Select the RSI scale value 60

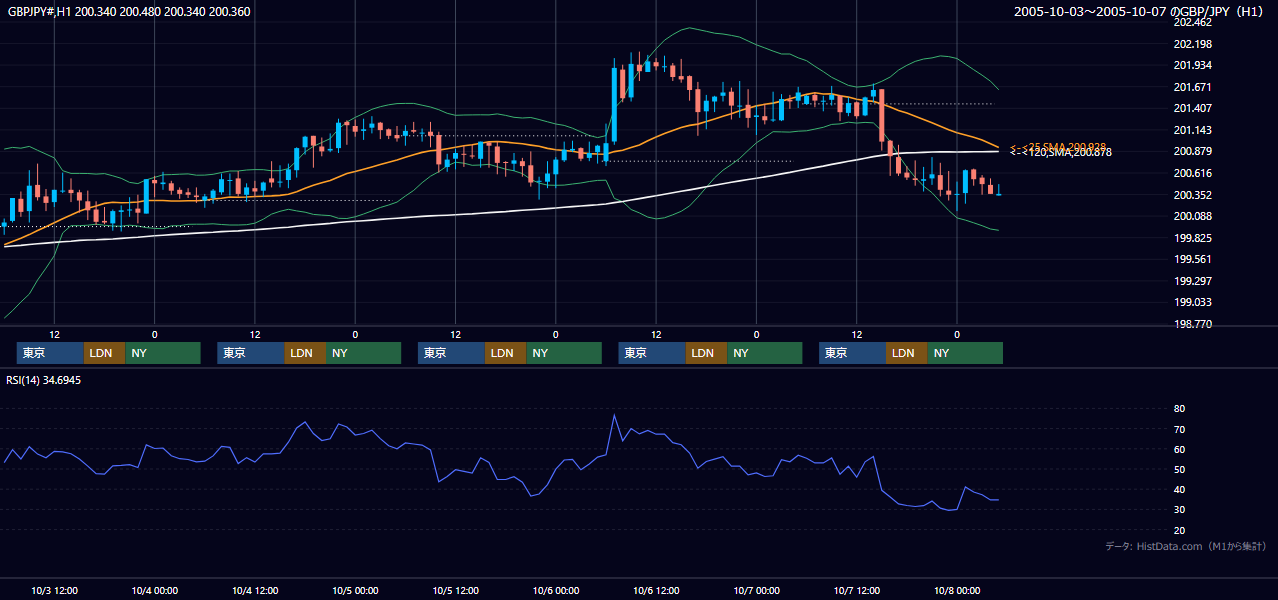[1180, 450]
